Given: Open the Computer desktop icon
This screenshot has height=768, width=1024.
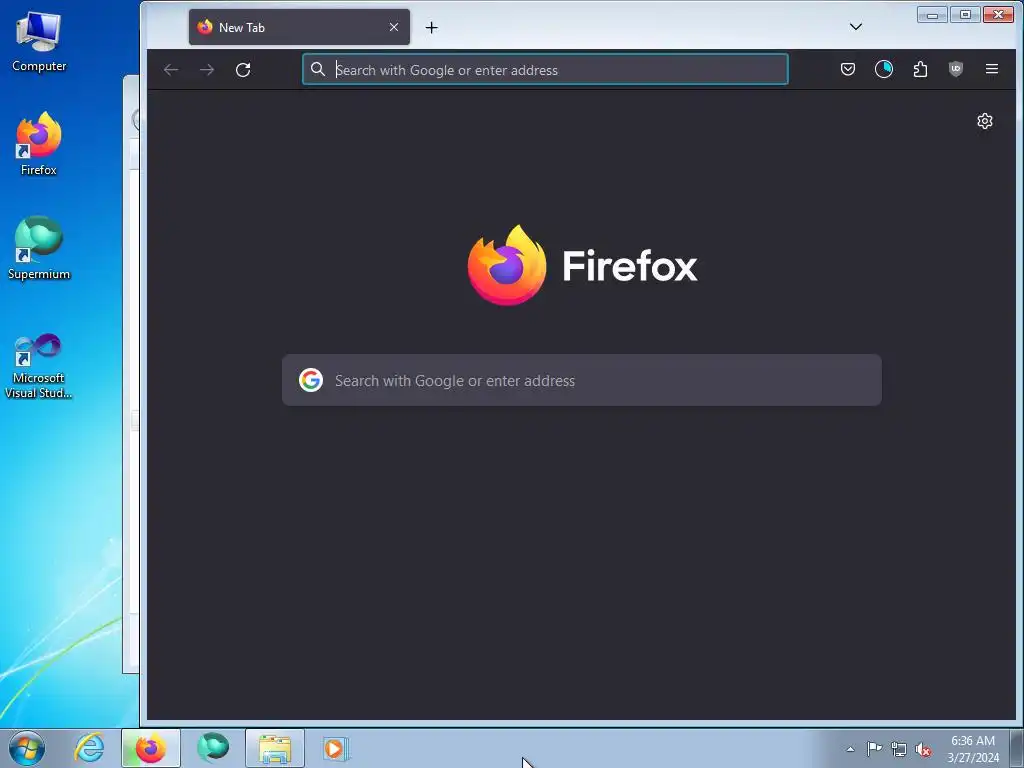Looking at the screenshot, I should pos(39,42).
